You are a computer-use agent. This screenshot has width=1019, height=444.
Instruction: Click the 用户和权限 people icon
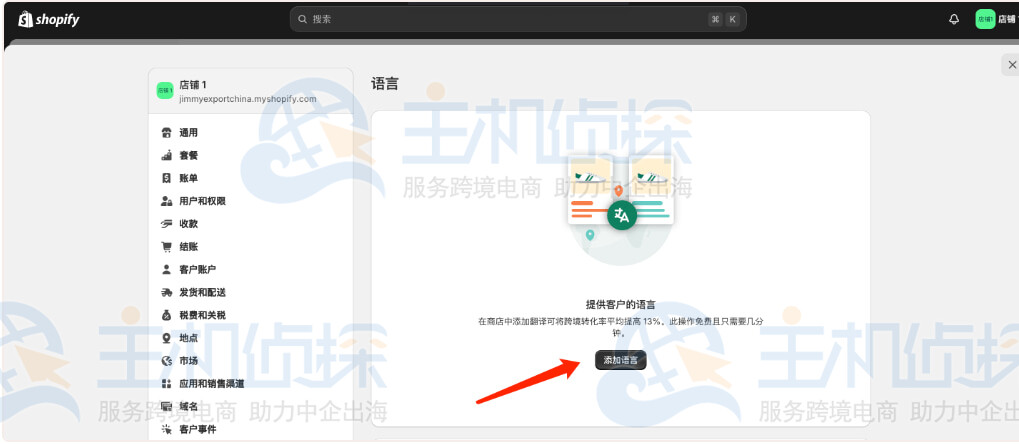click(x=166, y=202)
